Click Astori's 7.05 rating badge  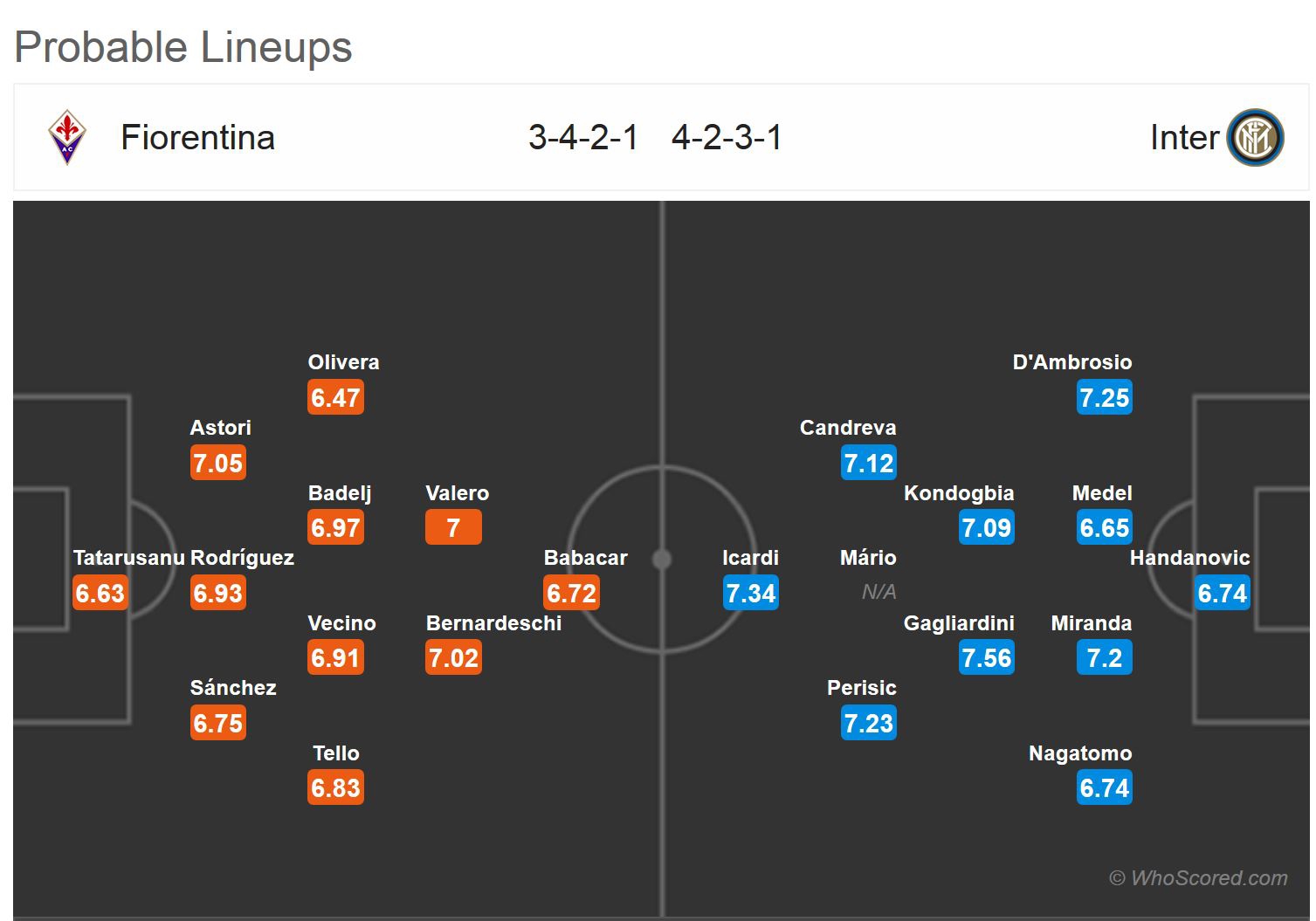pyautogui.click(x=217, y=464)
